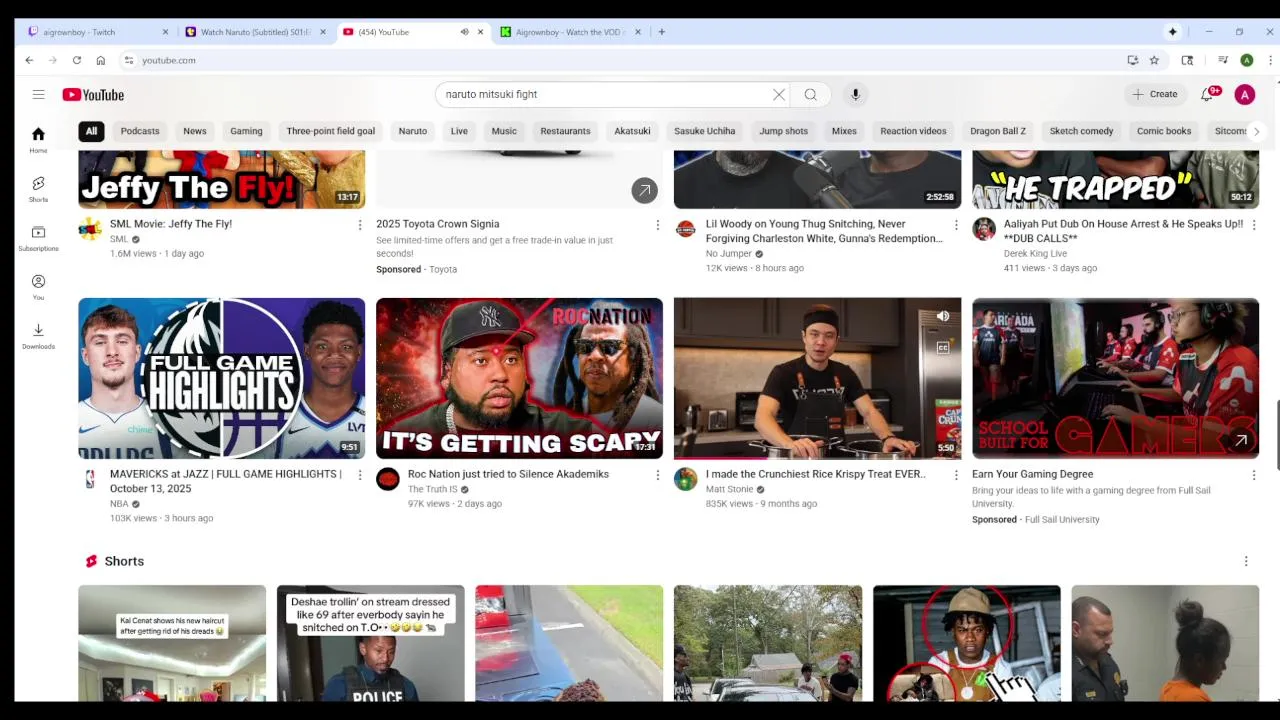Click the YouTube logo
1280x720 pixels.
click(93, 95)
